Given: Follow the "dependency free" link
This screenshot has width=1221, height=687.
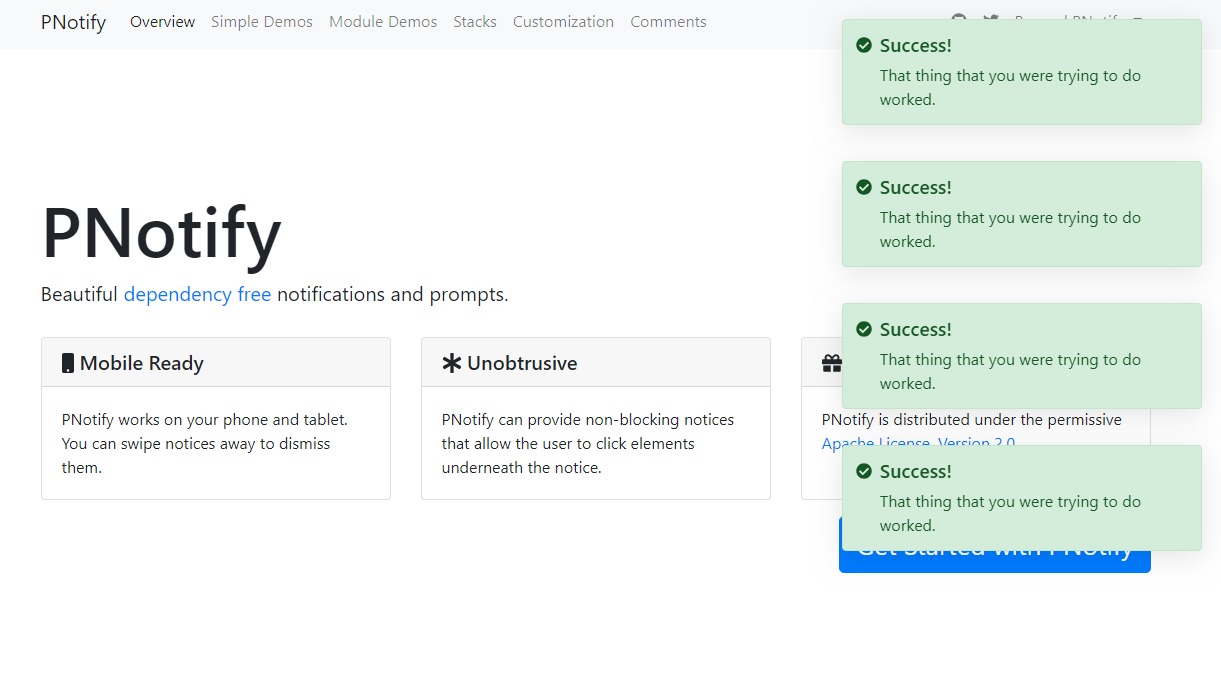Looking at the screenshot, I should (197, 295).
